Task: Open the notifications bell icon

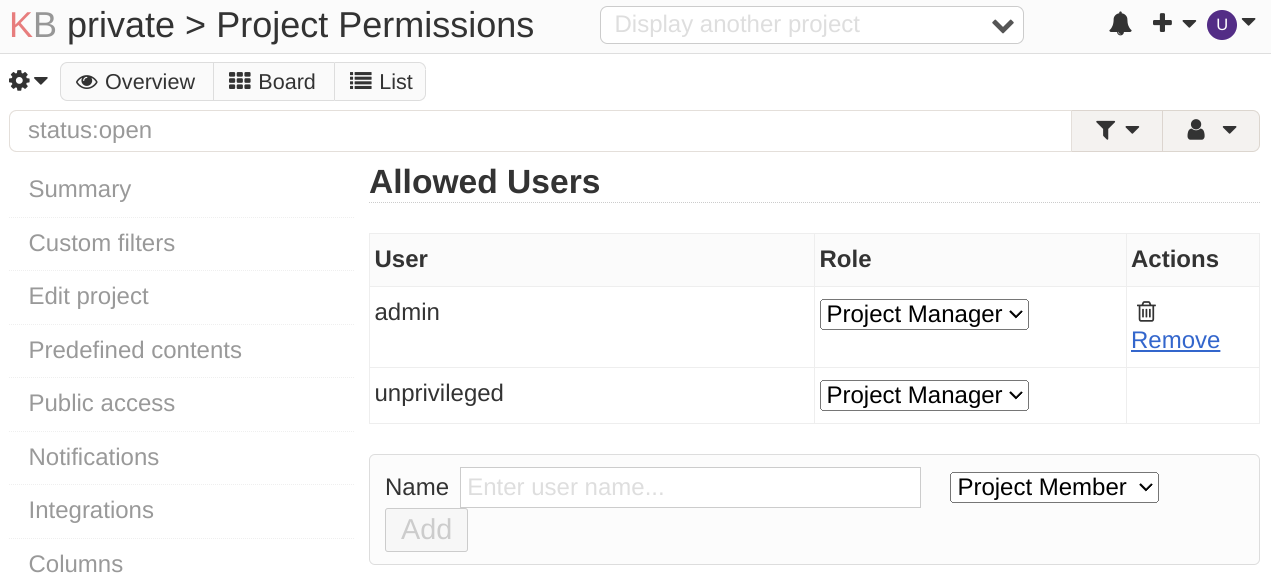Action: click(1120, 25)
